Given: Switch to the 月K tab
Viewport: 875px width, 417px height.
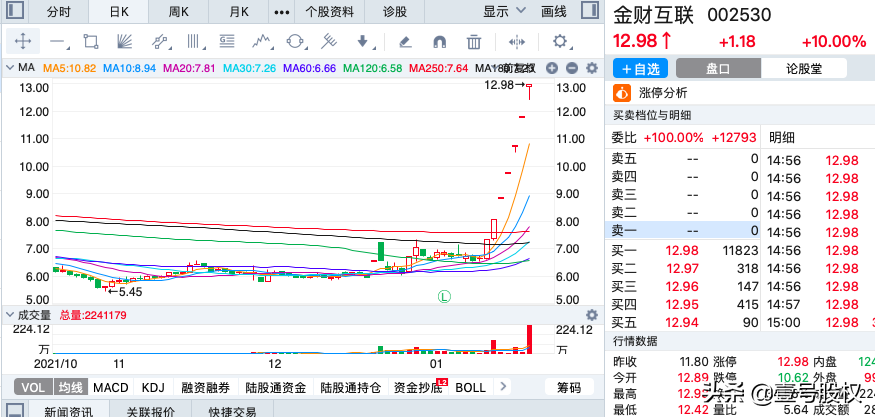Looking at the screenshot, I should point(239,11).
